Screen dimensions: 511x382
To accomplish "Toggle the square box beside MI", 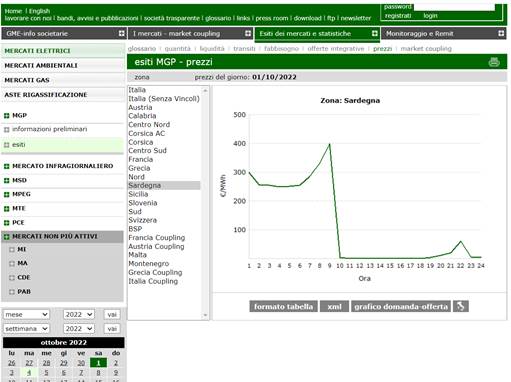I will click(x=12, y=250).
